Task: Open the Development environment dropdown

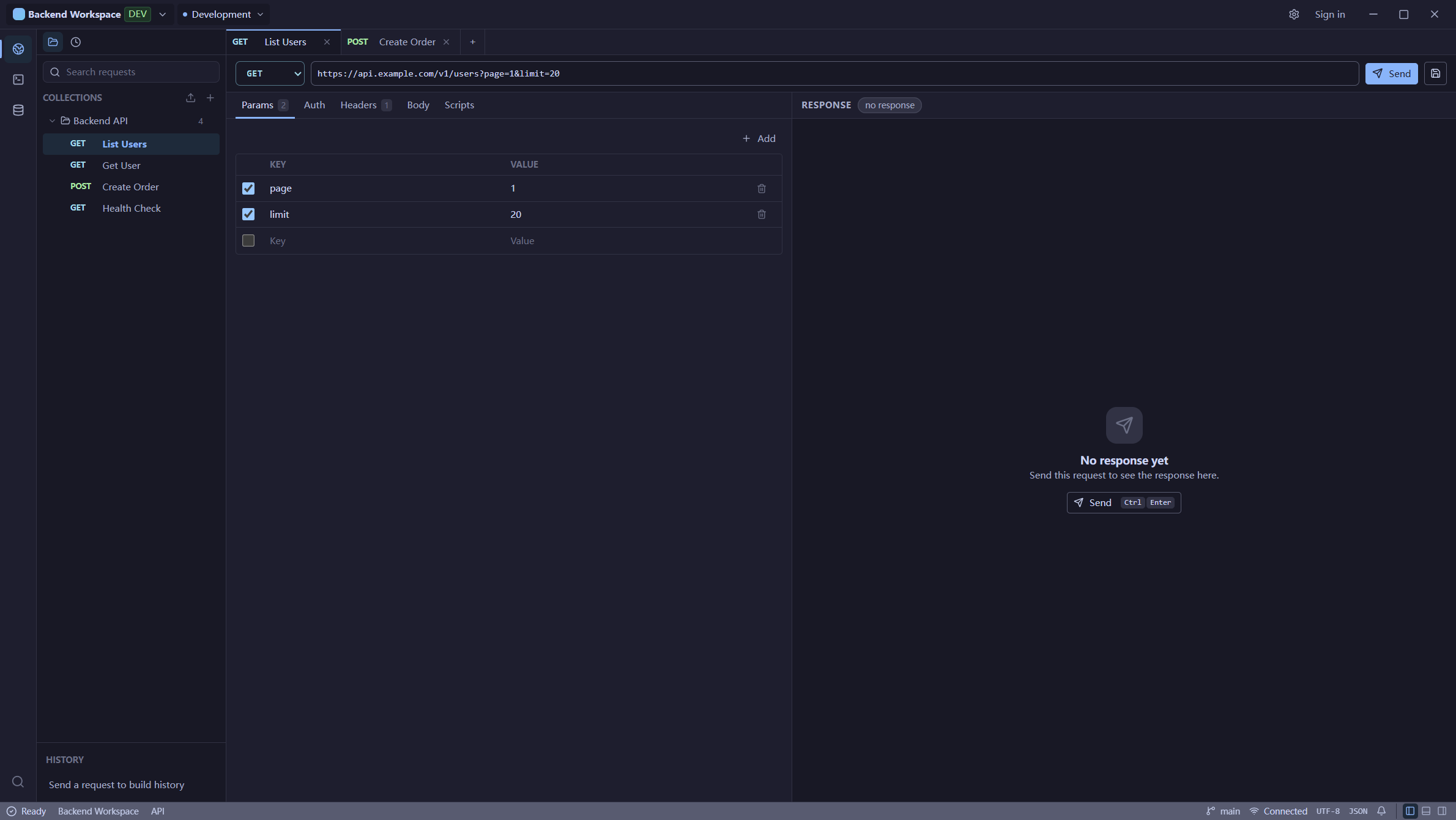Action: pos(223,15)
